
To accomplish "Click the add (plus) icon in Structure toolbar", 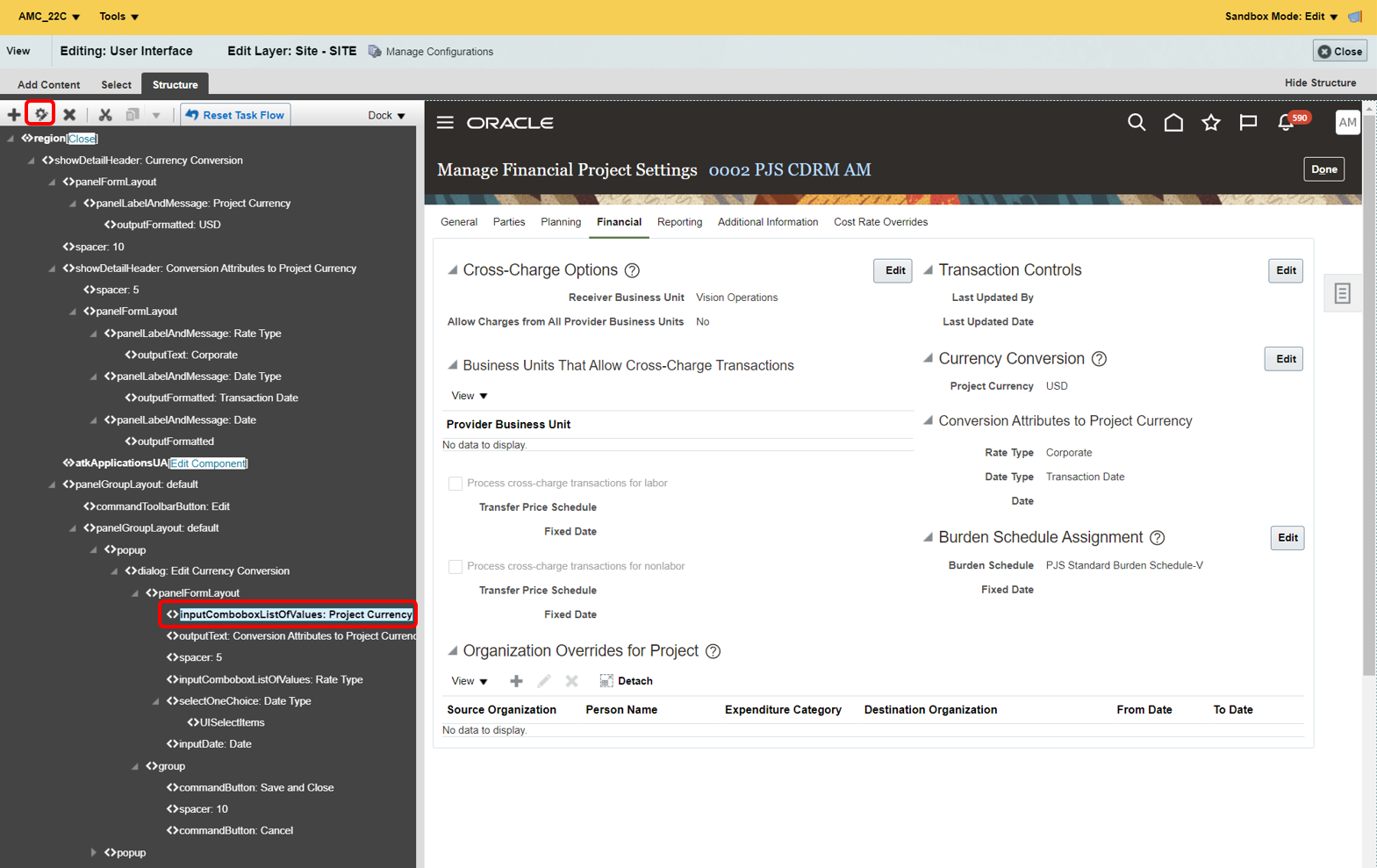I will [x=14, y=115].
